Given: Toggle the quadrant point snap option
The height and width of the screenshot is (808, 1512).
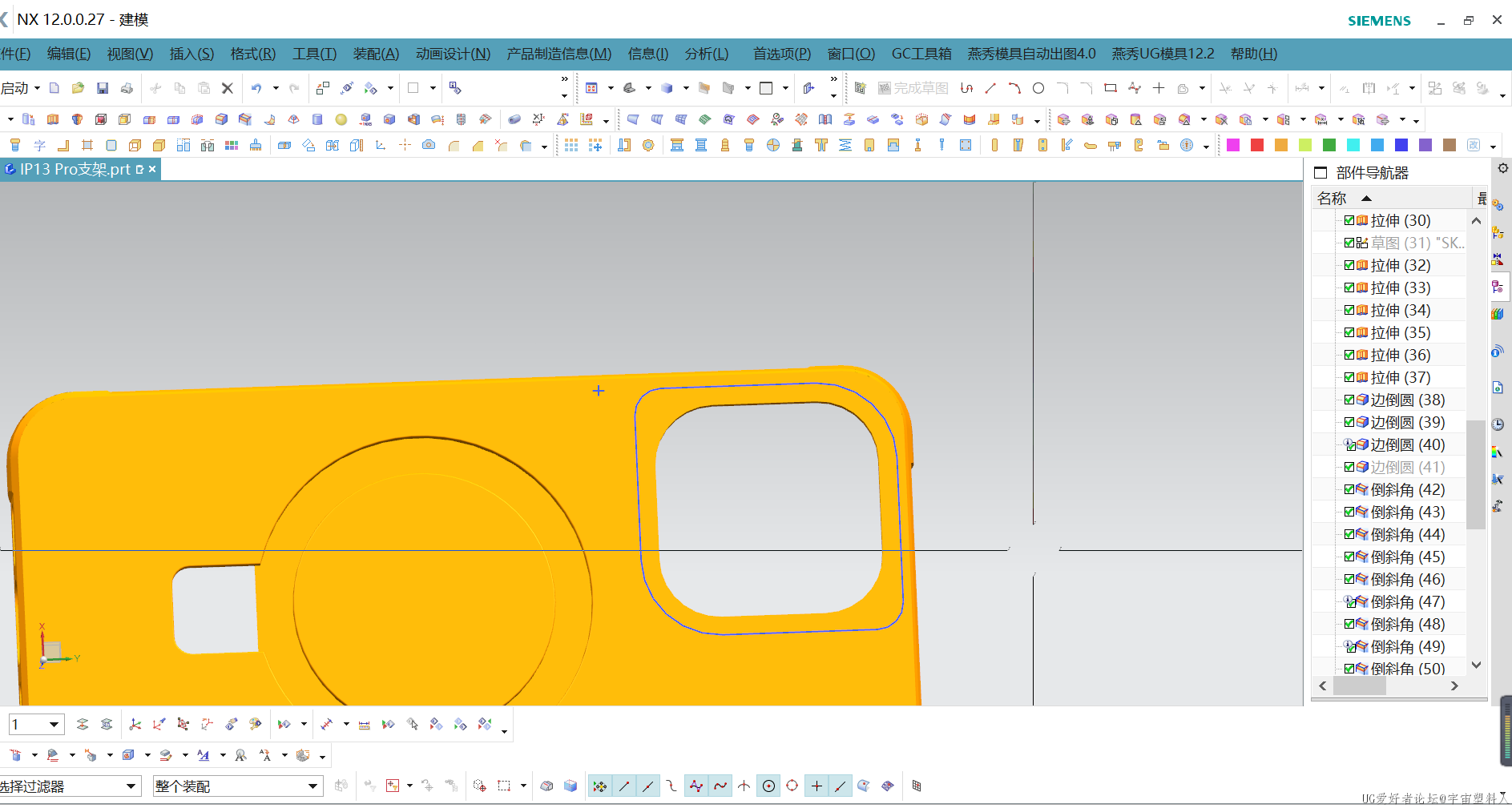Looking at the screenshot, I should tap(792, 786).
